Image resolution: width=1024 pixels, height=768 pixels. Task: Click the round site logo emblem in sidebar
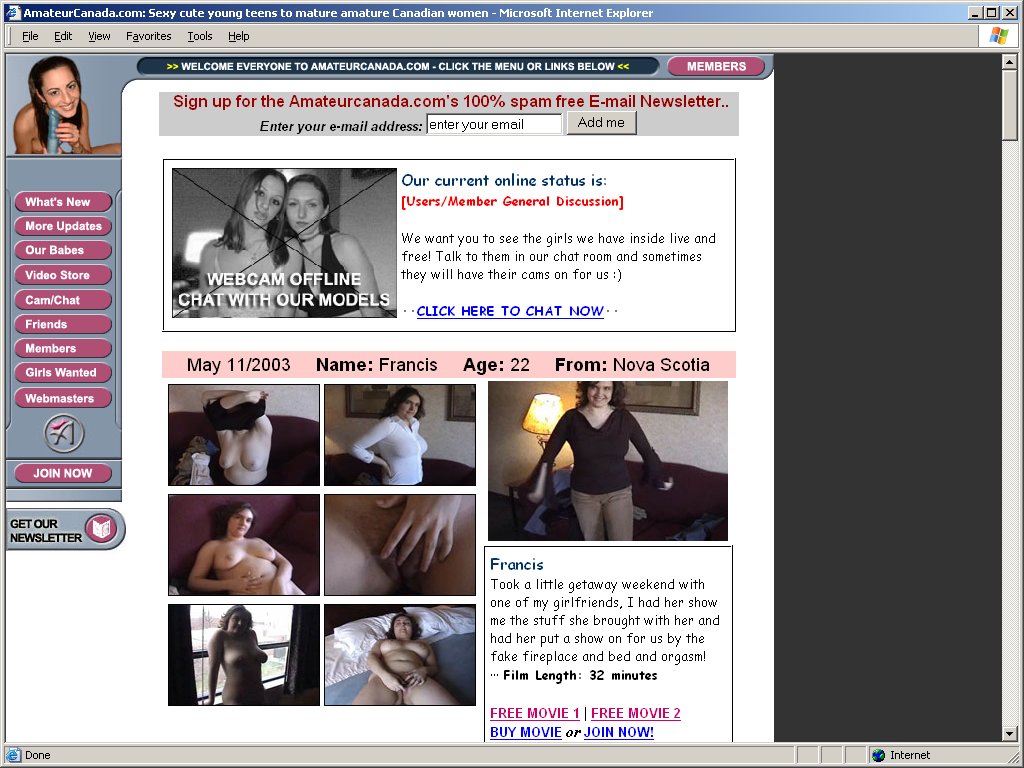click(63, 433)
